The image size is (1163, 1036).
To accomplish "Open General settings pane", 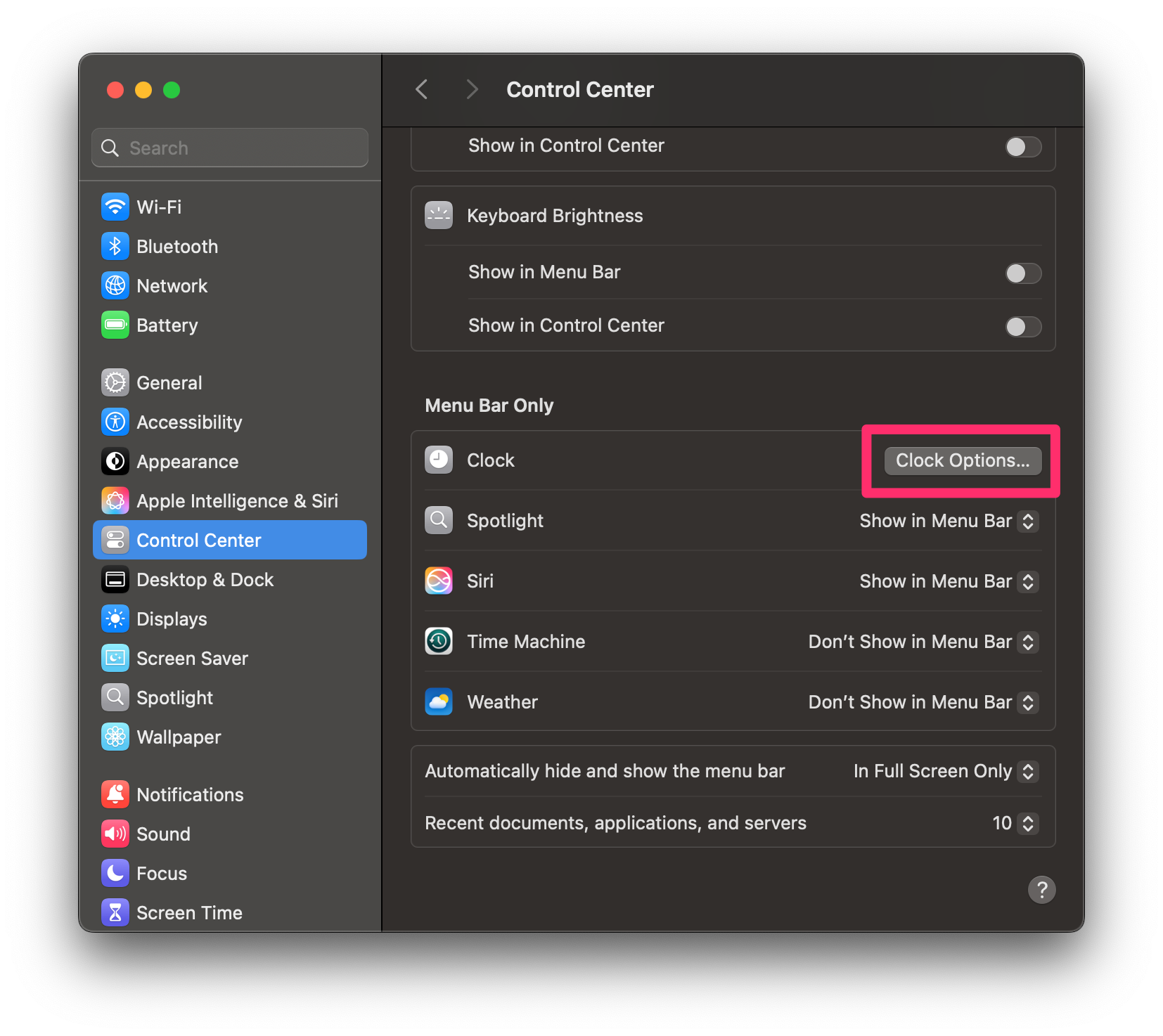I will click(x=230, y=382).
